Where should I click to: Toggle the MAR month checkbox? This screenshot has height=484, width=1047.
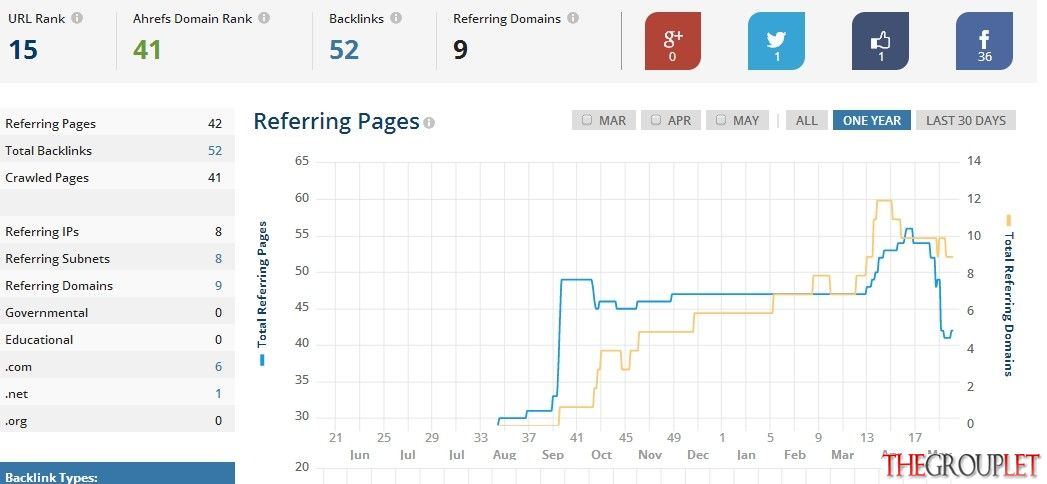coord(587,120)
